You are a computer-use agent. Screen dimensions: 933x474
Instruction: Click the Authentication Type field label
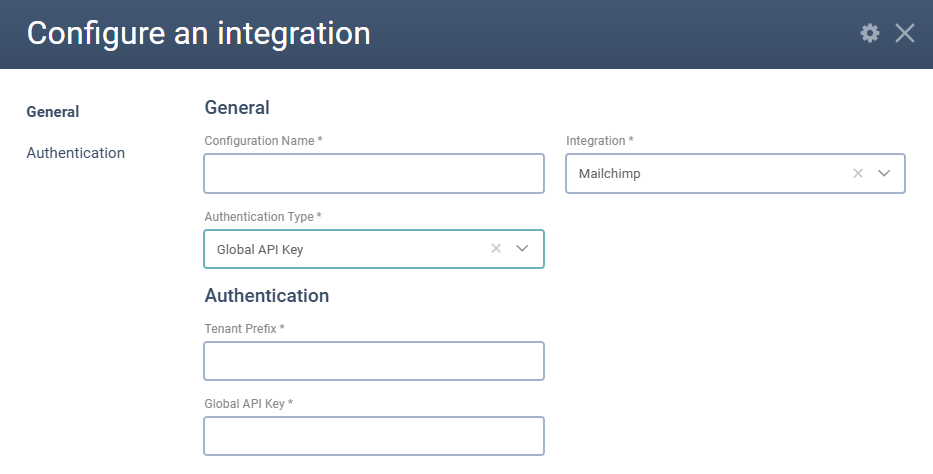[263, 217]
